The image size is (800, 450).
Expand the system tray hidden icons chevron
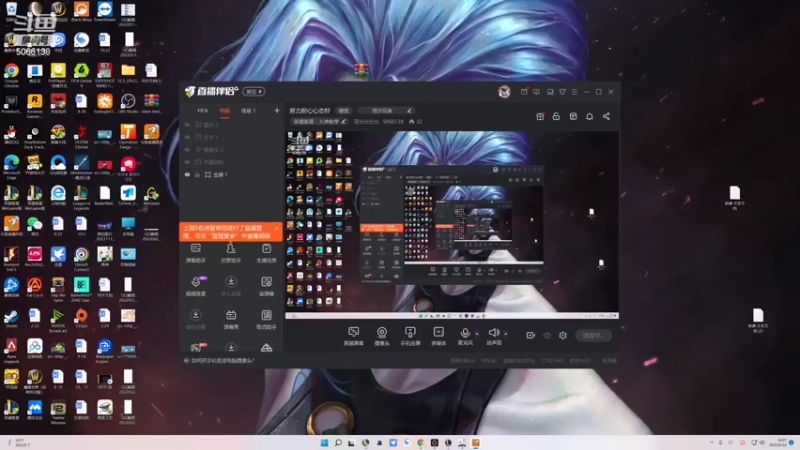(x=712, y=443)
